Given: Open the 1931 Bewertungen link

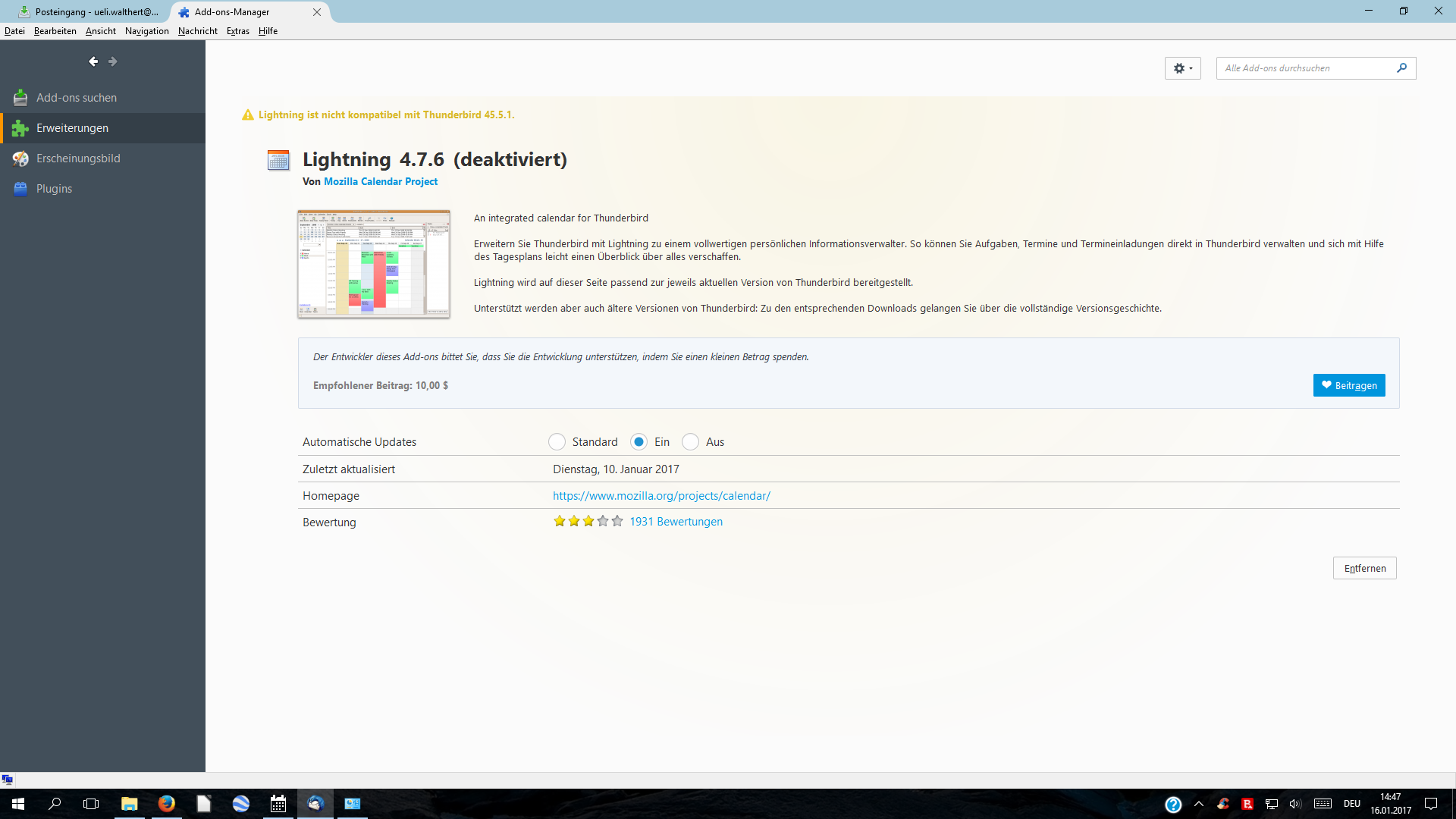Looking at the screenshot, I should 676,522.
